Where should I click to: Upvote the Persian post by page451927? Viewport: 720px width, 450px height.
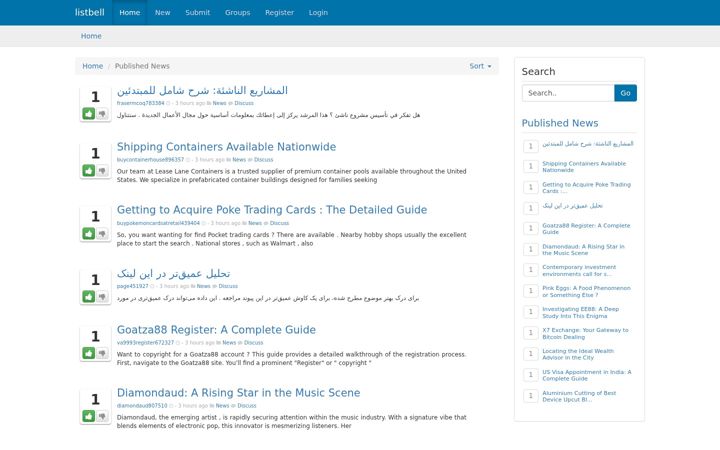tap(89, 297)
